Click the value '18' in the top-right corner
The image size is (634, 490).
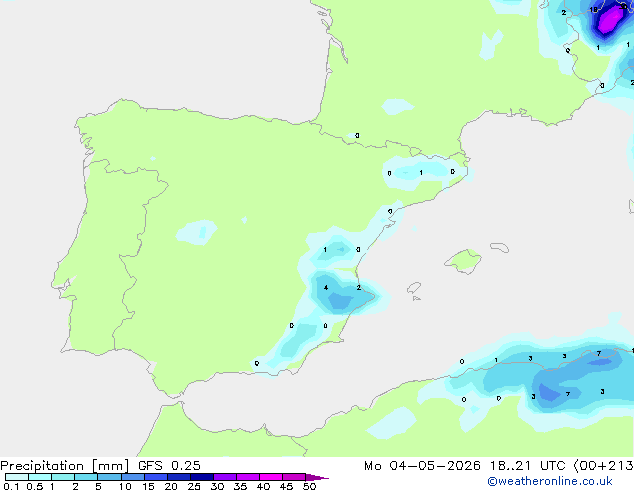click(594, 10)
